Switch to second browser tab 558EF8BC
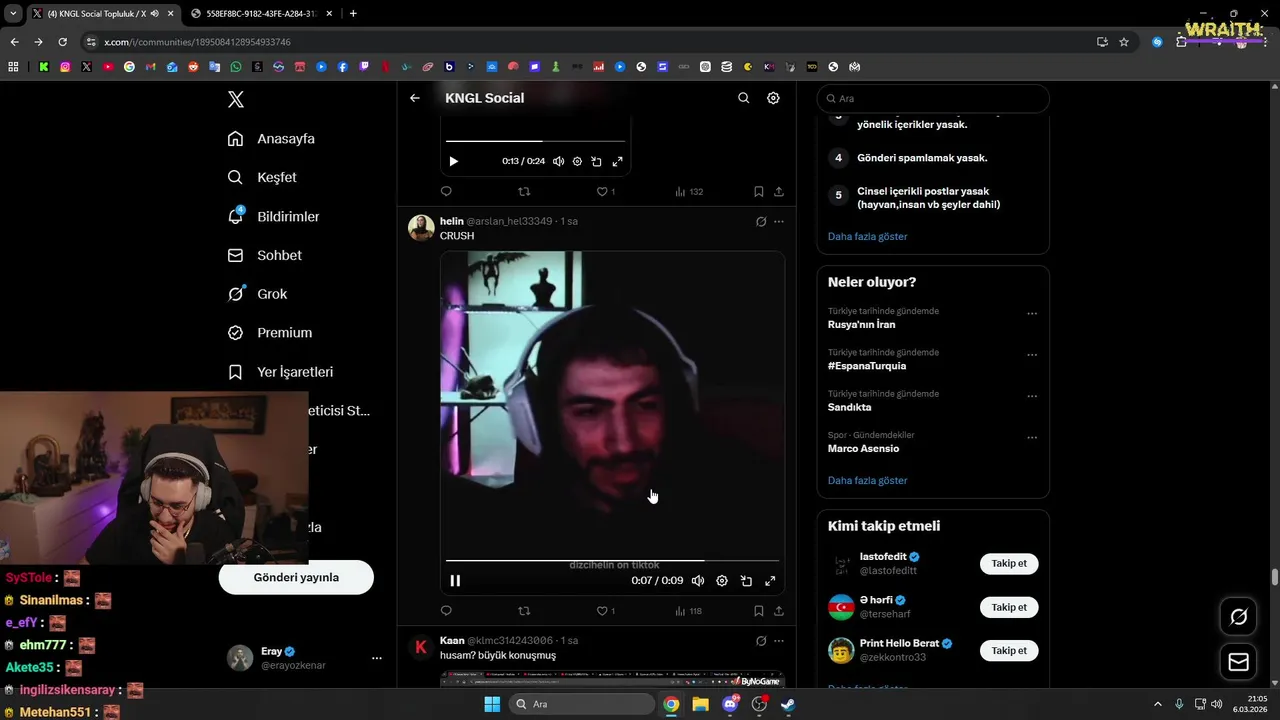This screenshot has width=1280, height=720. [x=262, y=14]
